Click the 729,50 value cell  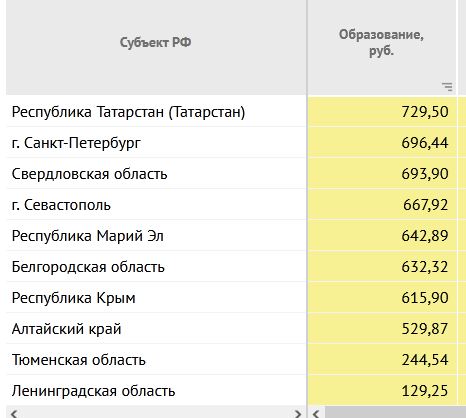pyautogui.click(x=382, y=112)
